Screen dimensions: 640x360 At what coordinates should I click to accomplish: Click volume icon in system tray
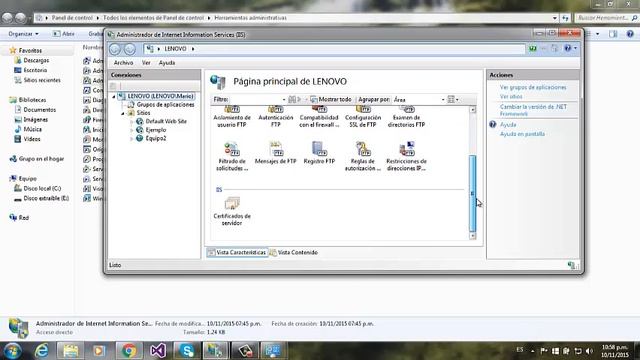tap(589, 351)
